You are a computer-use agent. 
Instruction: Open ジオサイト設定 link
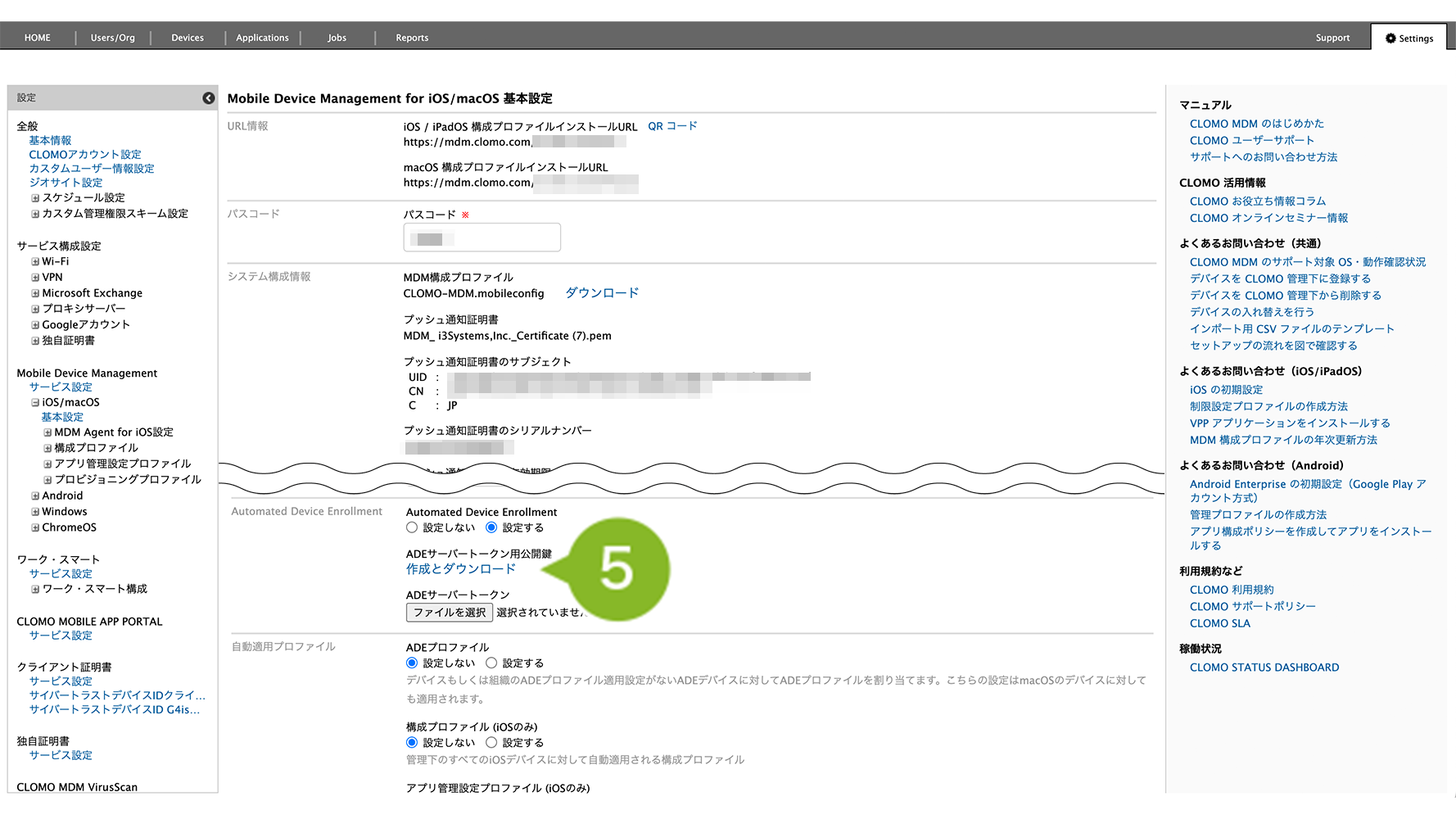66,183
